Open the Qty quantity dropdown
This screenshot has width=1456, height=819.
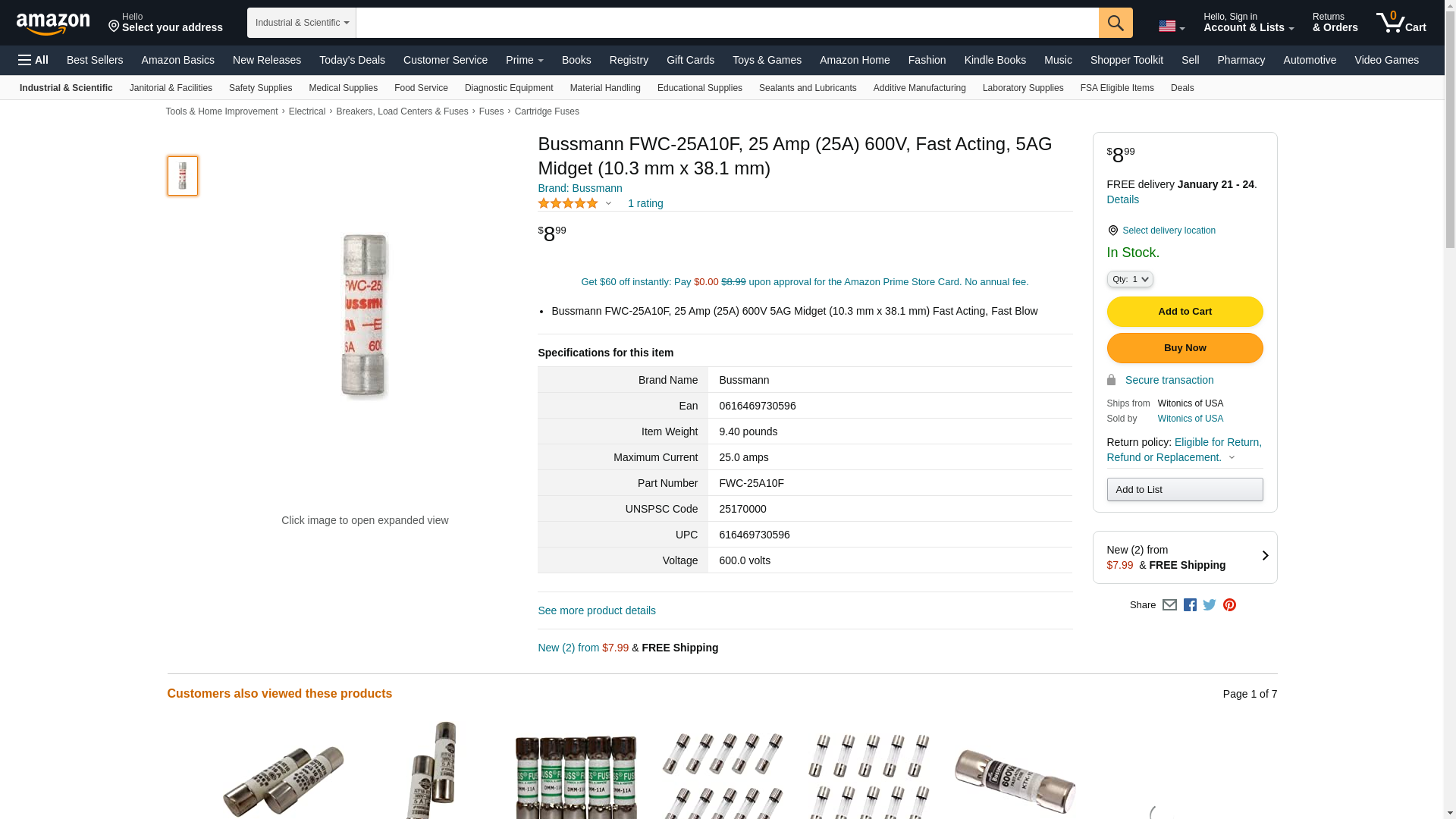1130,279
